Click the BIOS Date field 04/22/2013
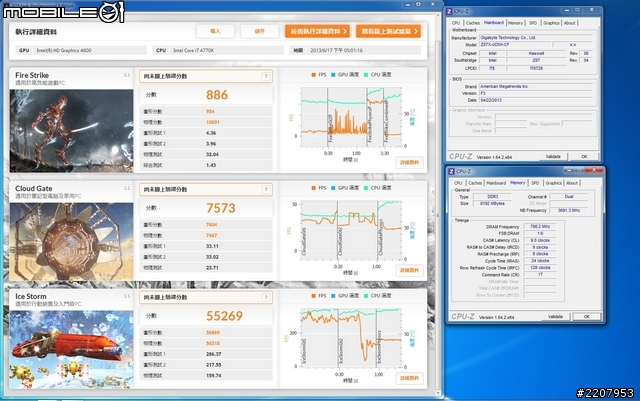This screenshot has height=401, width=640. 536,100
